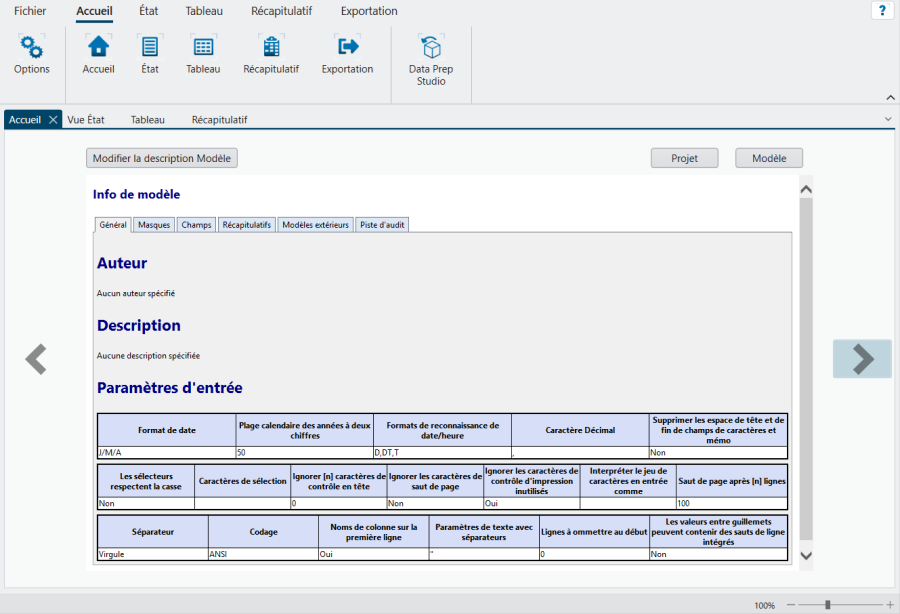This screenshot has width=900, height=614.
Task: Collapse the ribbon with the chevron
Action: pyautogui.click(x=889, y=97)
